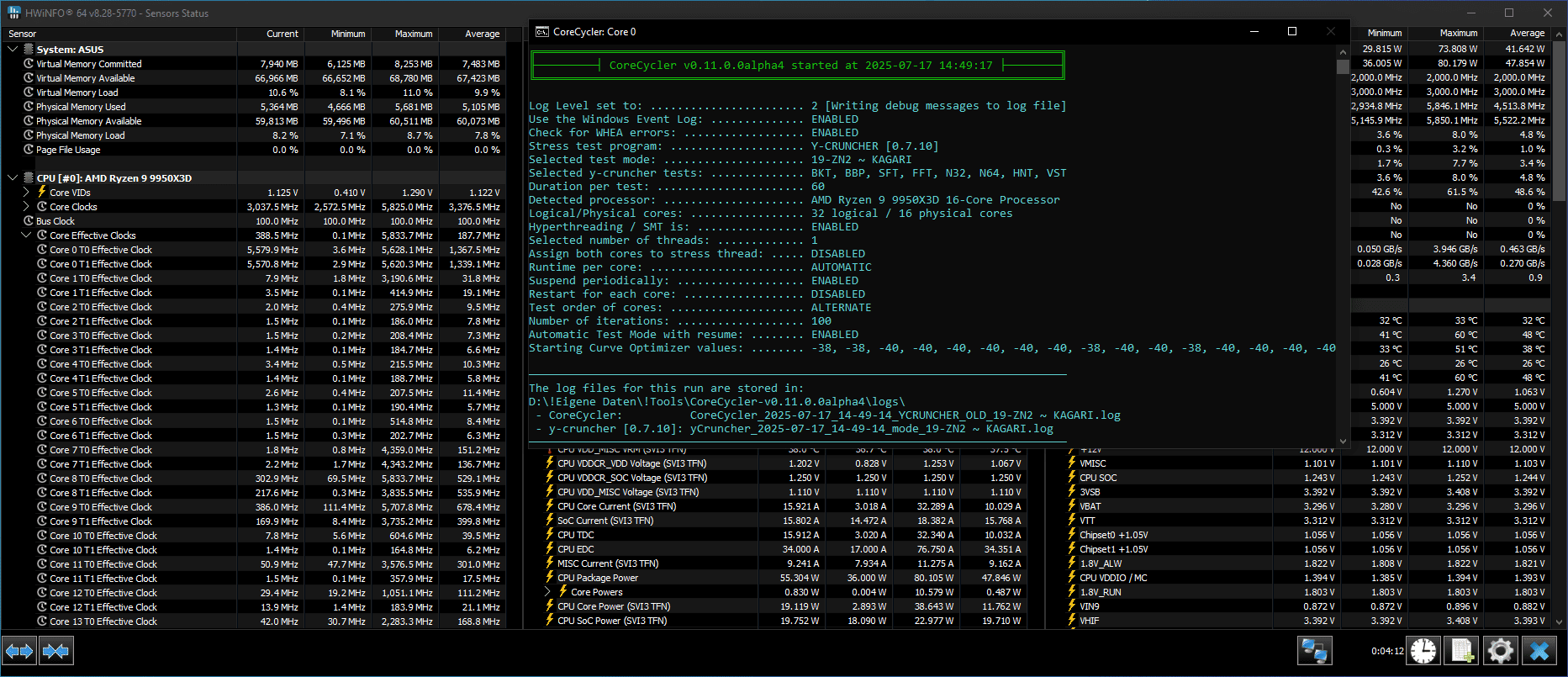
Task: Click the icon beside Core 0 T0 Effective Clock
Action: pyautogui.click(x=42, y=249)
